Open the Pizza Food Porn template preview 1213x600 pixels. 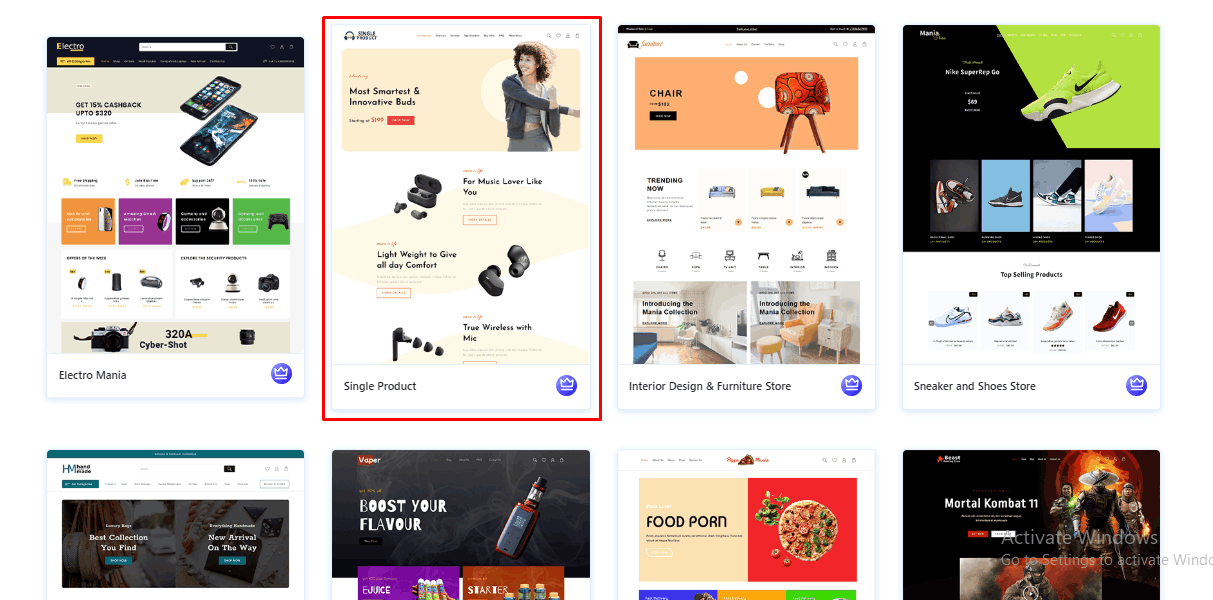tap(746, 525)
